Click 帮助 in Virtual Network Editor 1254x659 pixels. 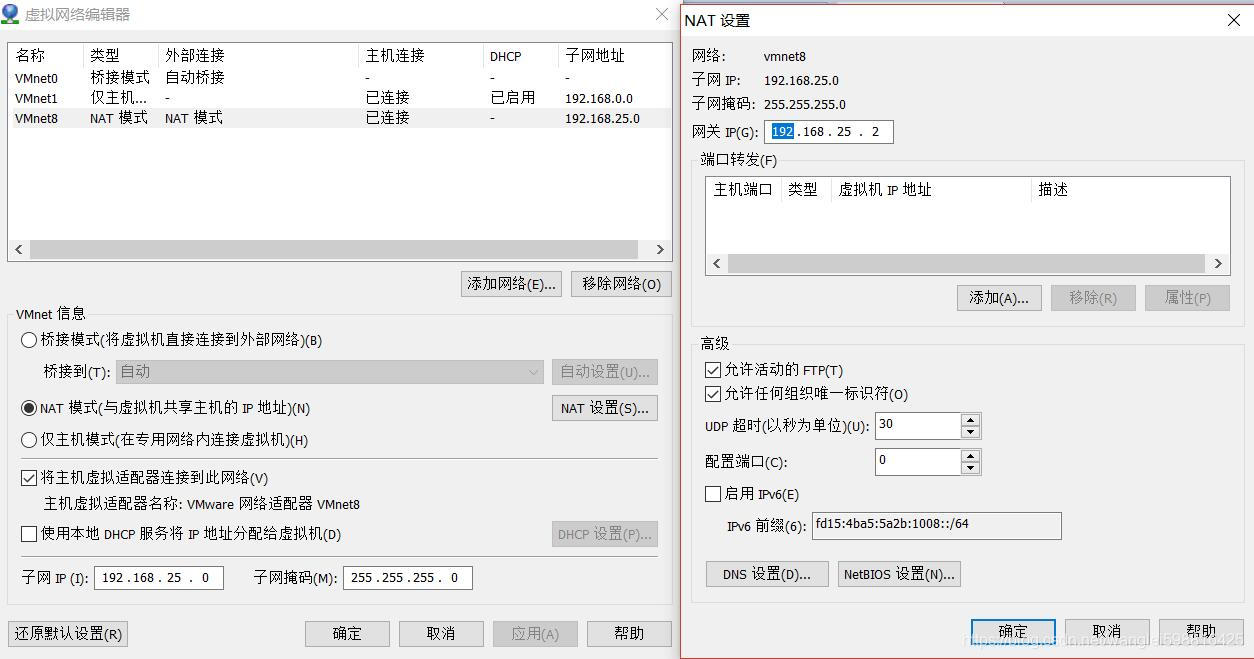point(629,634)
